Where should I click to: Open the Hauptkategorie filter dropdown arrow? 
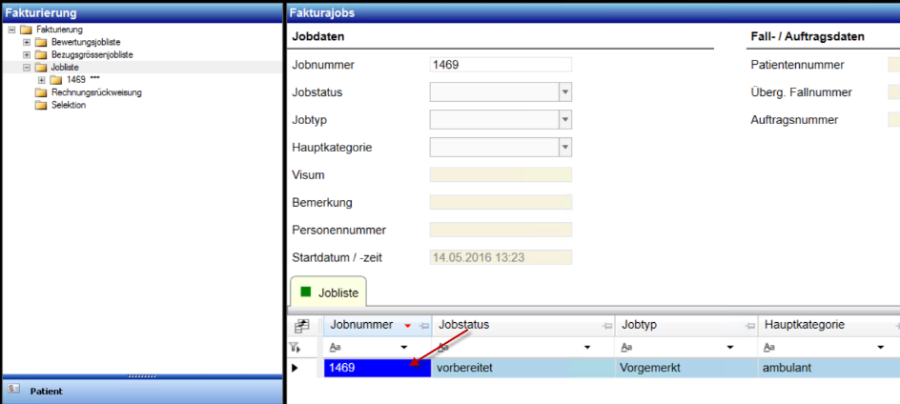[880, 347]
